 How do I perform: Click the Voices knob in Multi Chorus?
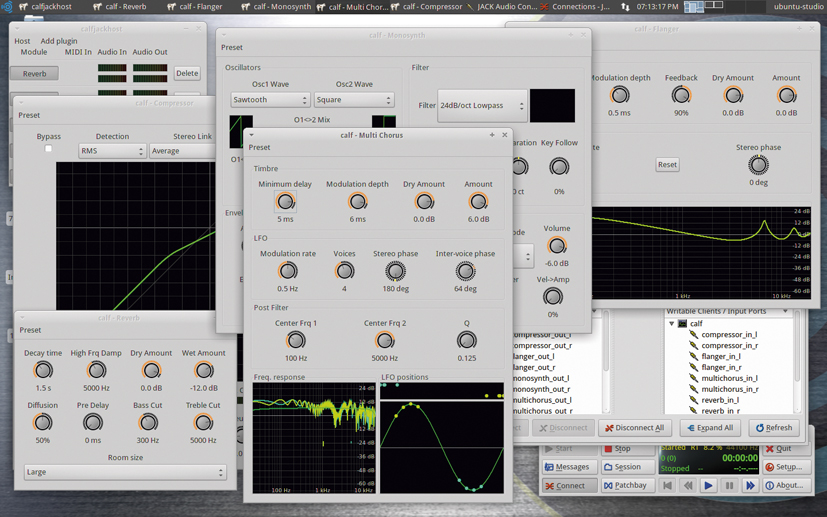(344, 271)
